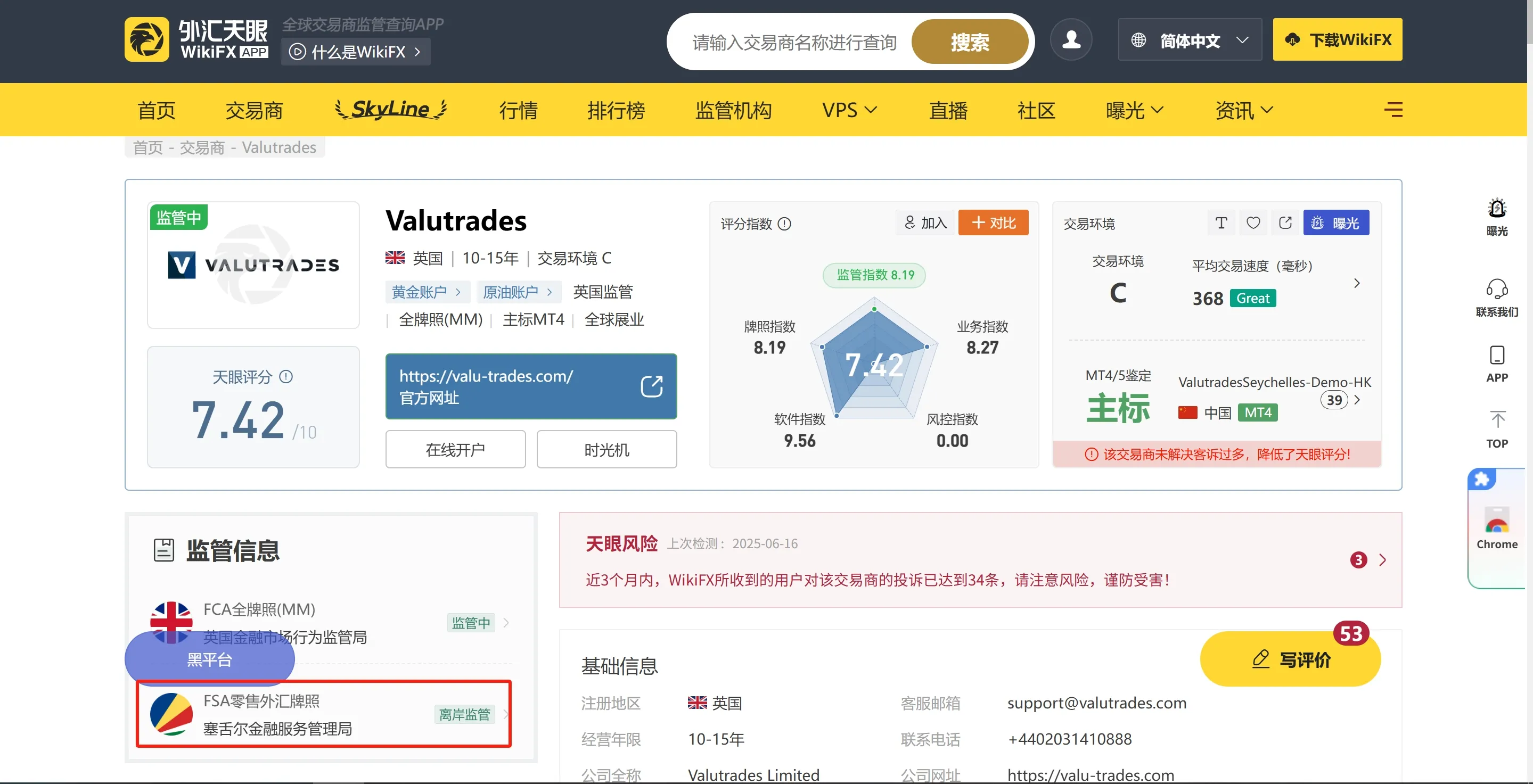Click the Valutrades broker logo
Screen dimensions: 1533x784
pos(253,265)
